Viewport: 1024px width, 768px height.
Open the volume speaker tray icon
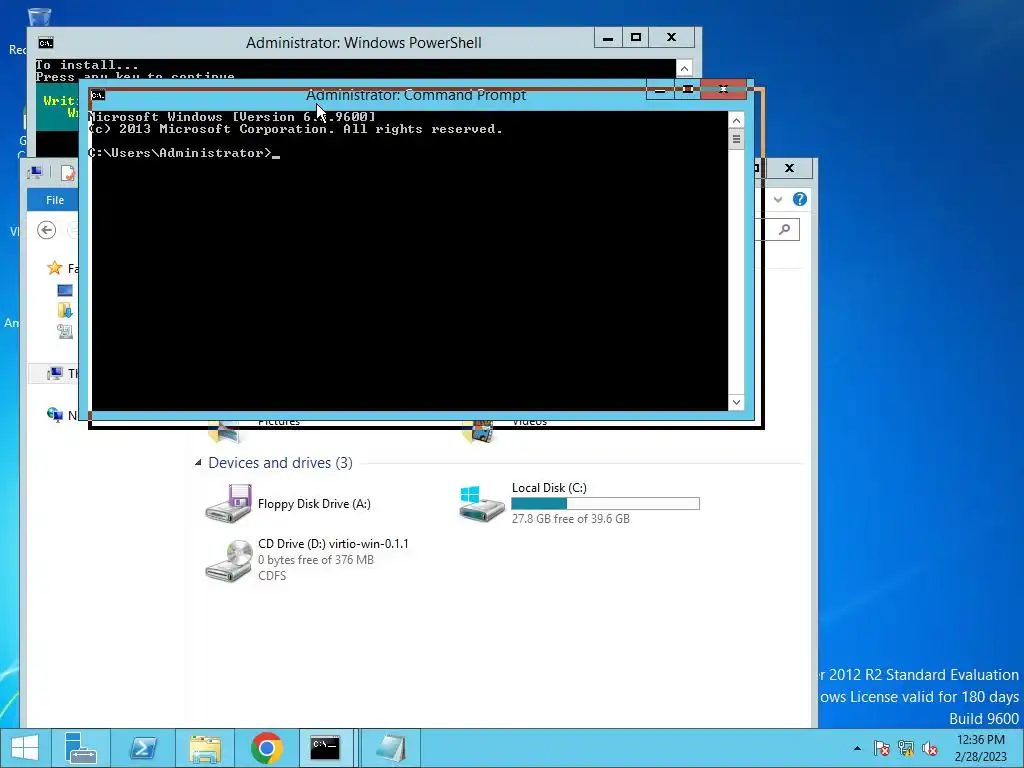click(x=930, y=748)
